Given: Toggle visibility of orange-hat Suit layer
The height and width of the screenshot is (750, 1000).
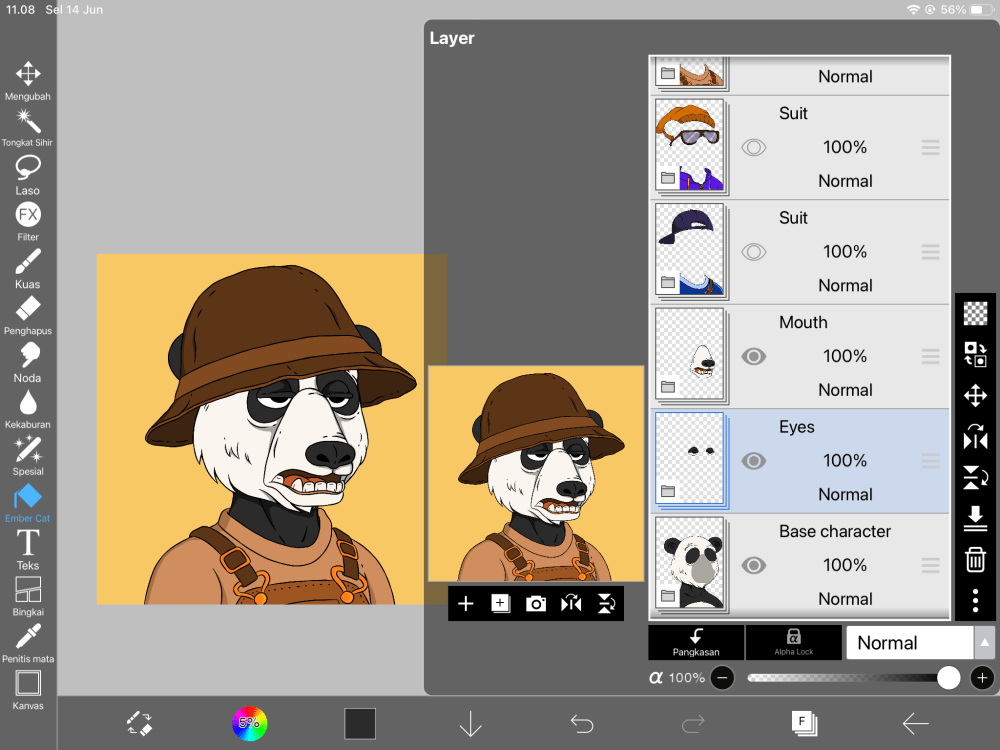Looking at the screenshot, I should pyautogui.click(x=753, y=148).
